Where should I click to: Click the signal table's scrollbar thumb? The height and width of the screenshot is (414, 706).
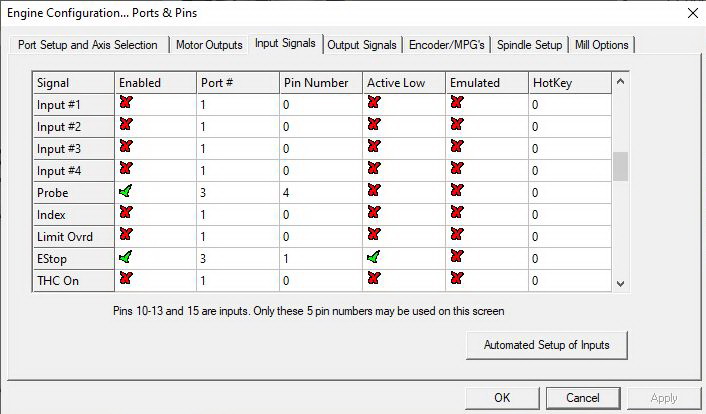pos(620,166)
